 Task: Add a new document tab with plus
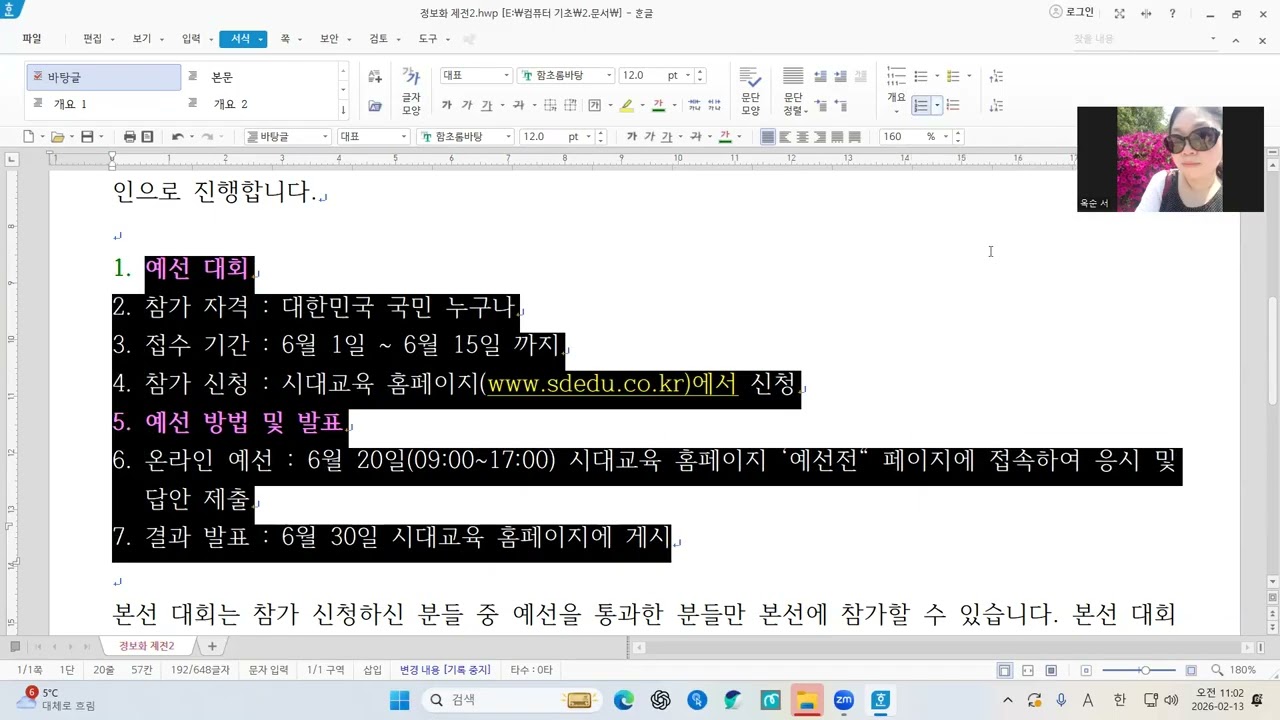tap(212, 646)
